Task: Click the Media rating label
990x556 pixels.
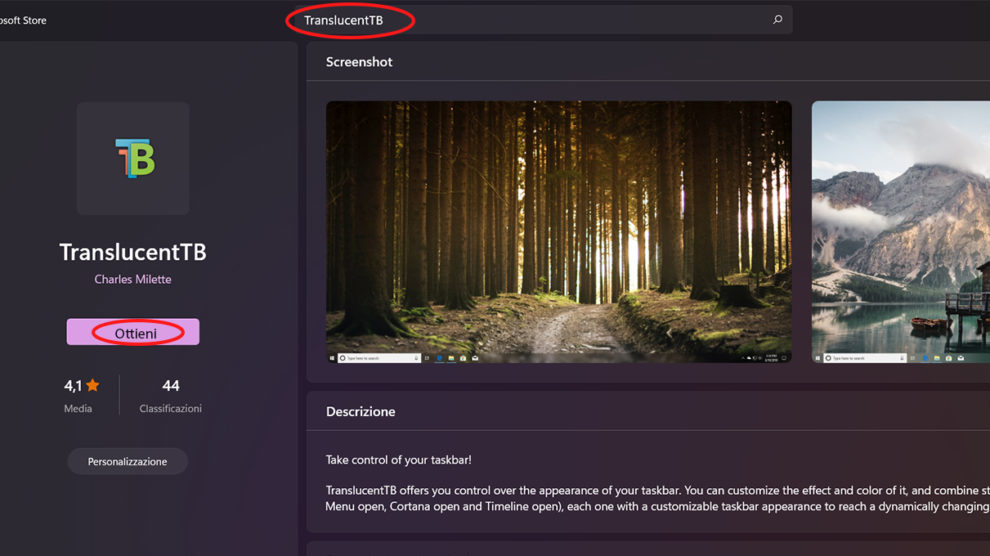Action: [x=78, y=408]
